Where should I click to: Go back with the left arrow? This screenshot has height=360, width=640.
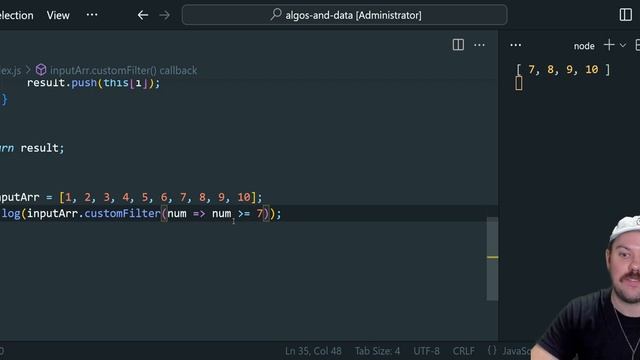coord(142,16)
